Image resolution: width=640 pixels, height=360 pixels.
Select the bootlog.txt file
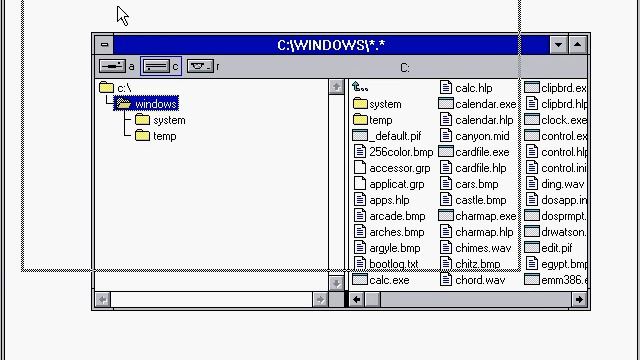[x=386, y=264]
